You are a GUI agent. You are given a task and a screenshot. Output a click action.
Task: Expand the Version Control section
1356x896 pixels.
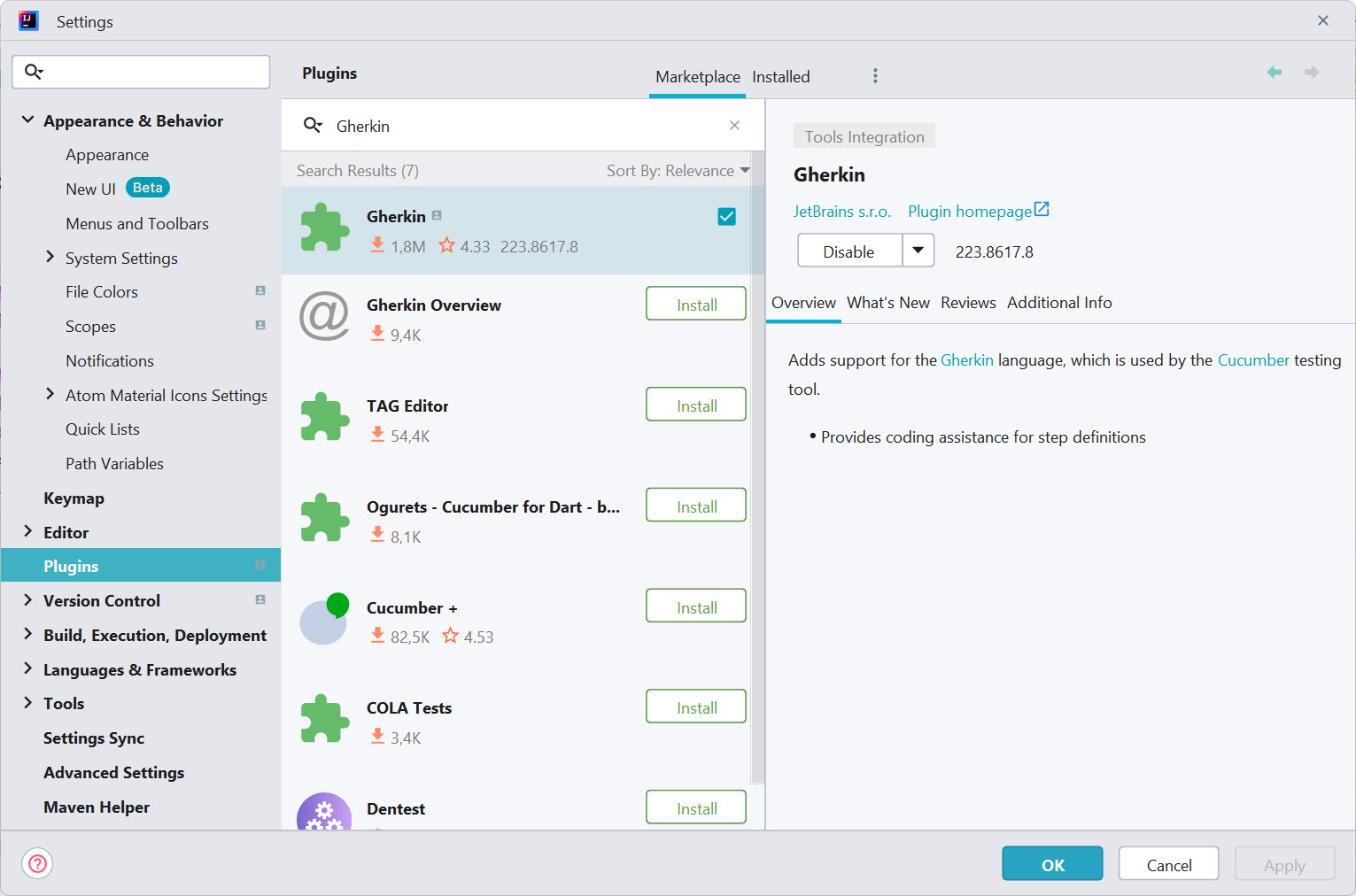click(27, 599)
